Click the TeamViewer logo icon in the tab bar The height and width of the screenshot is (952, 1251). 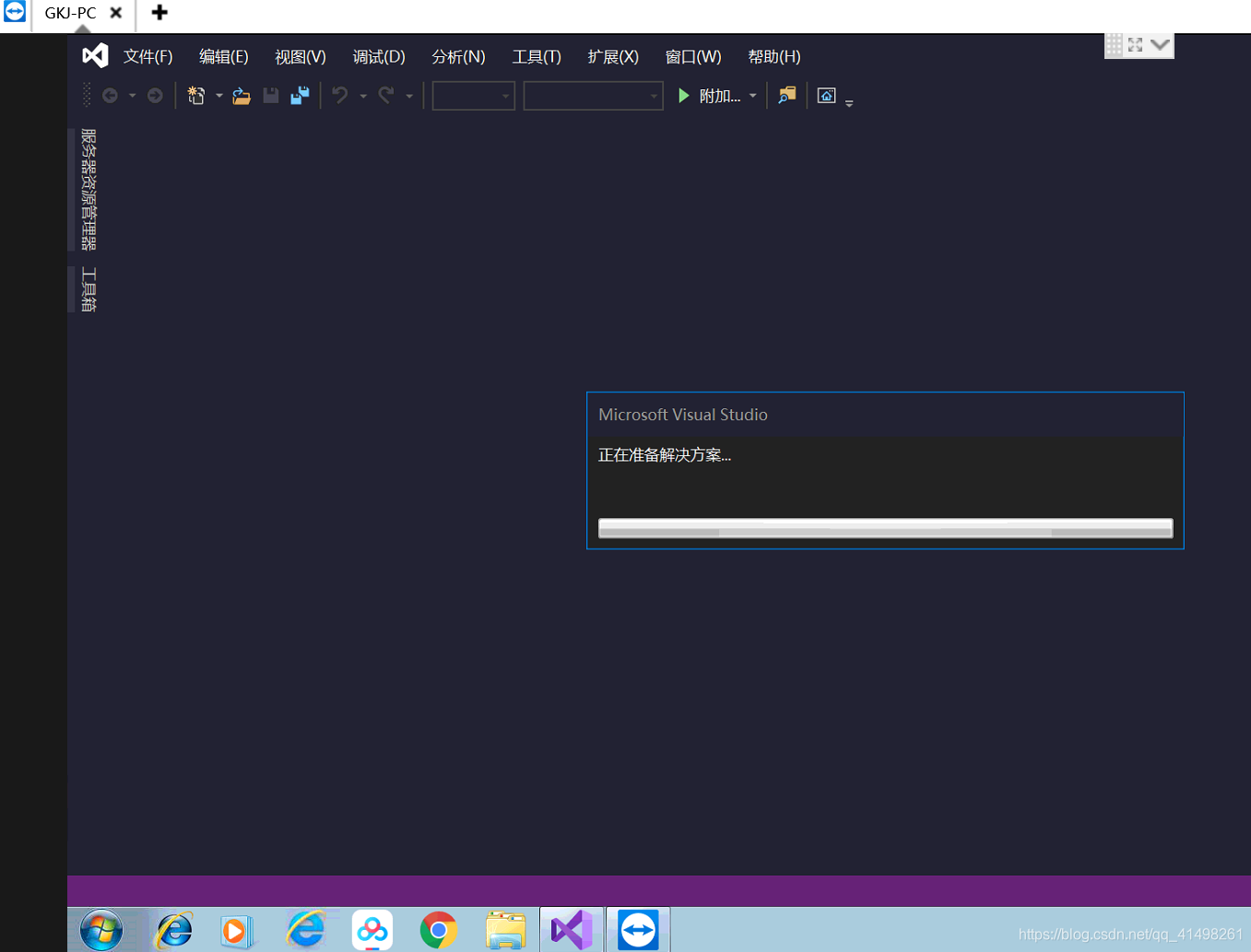point(15,12)
